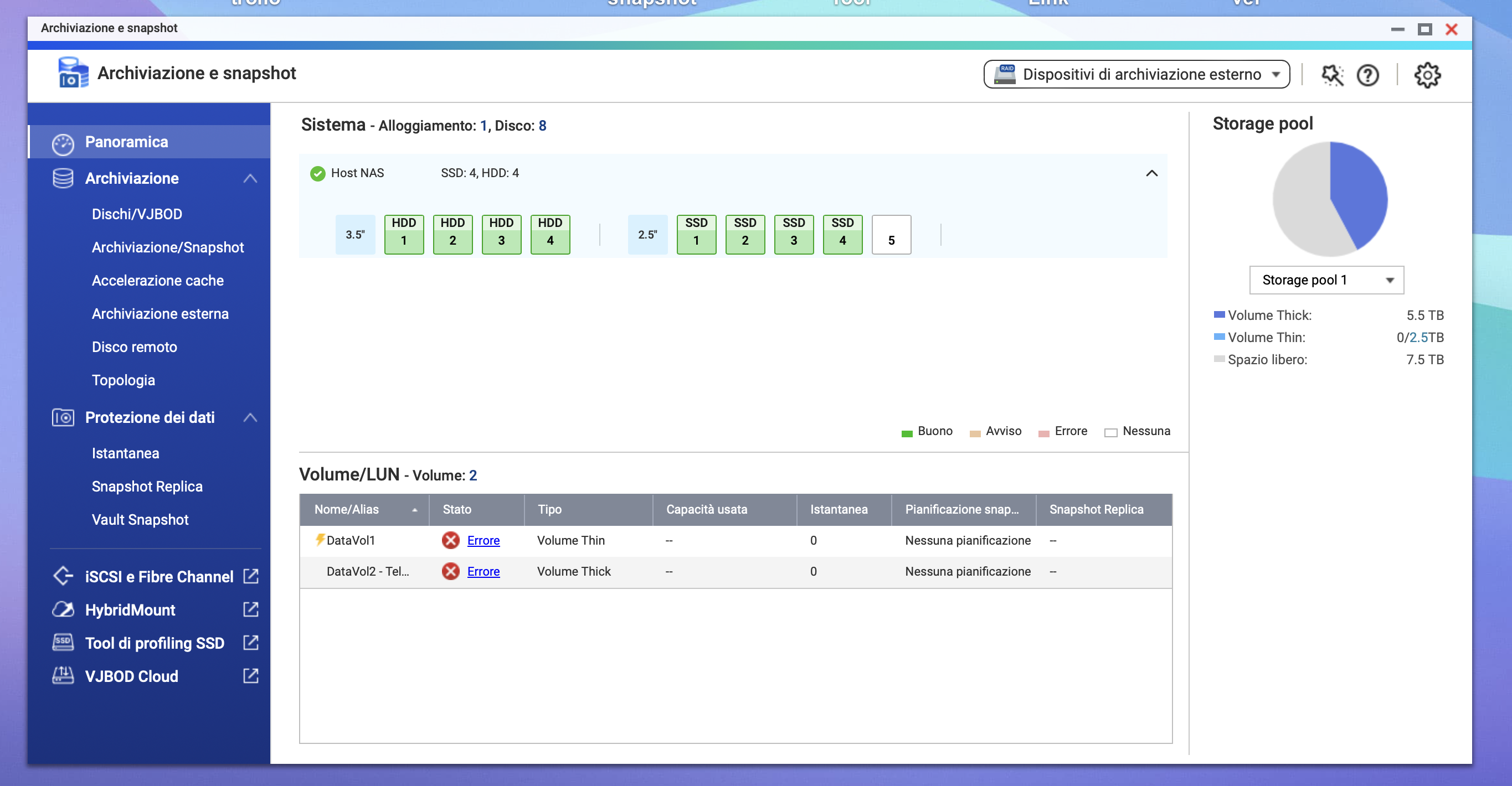Screen dimensions: 1512x786
Task: Open global settings gear icon
Action: pyautogui.click(x=1427, y=75)
